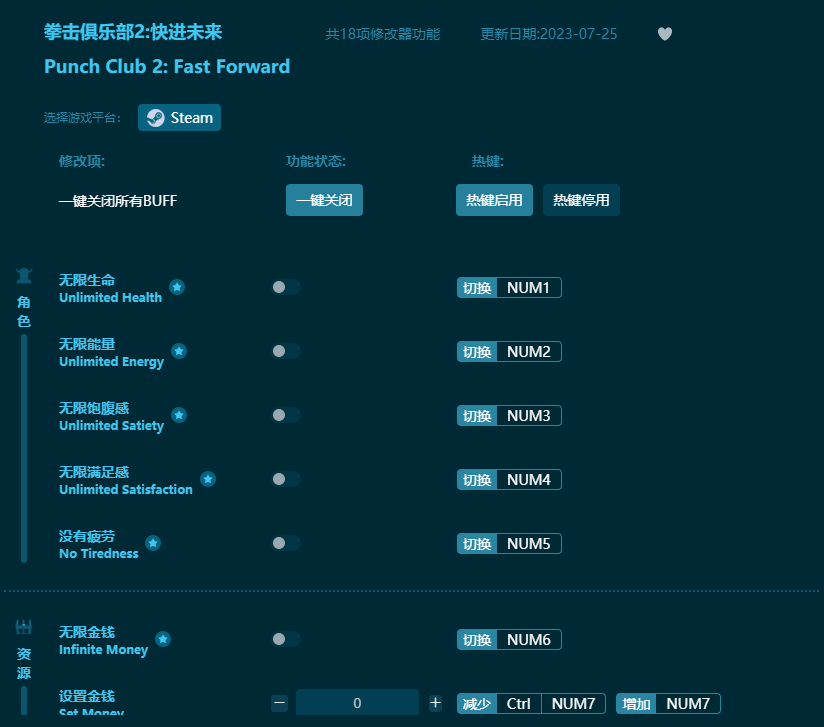Click the 热键停用 disable hotkeys button
The height and width of the screenshot is (727, 824).
(x=581, y=200)
